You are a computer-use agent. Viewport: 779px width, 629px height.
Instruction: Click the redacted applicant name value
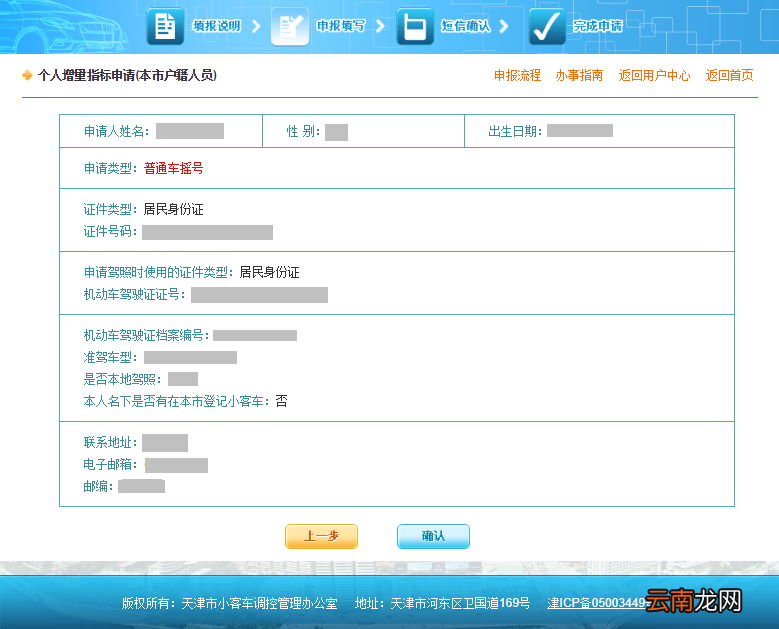[x=190, y=131]
